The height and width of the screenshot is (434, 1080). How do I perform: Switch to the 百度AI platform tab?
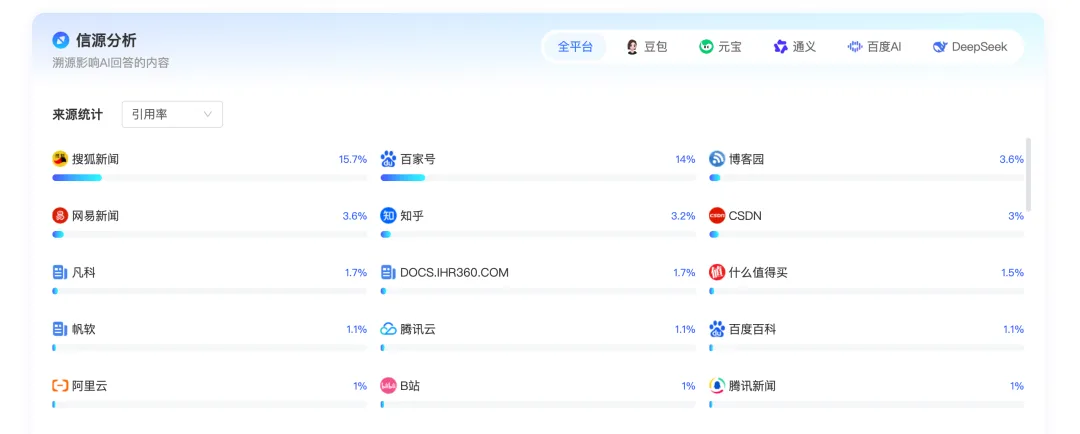875,47
